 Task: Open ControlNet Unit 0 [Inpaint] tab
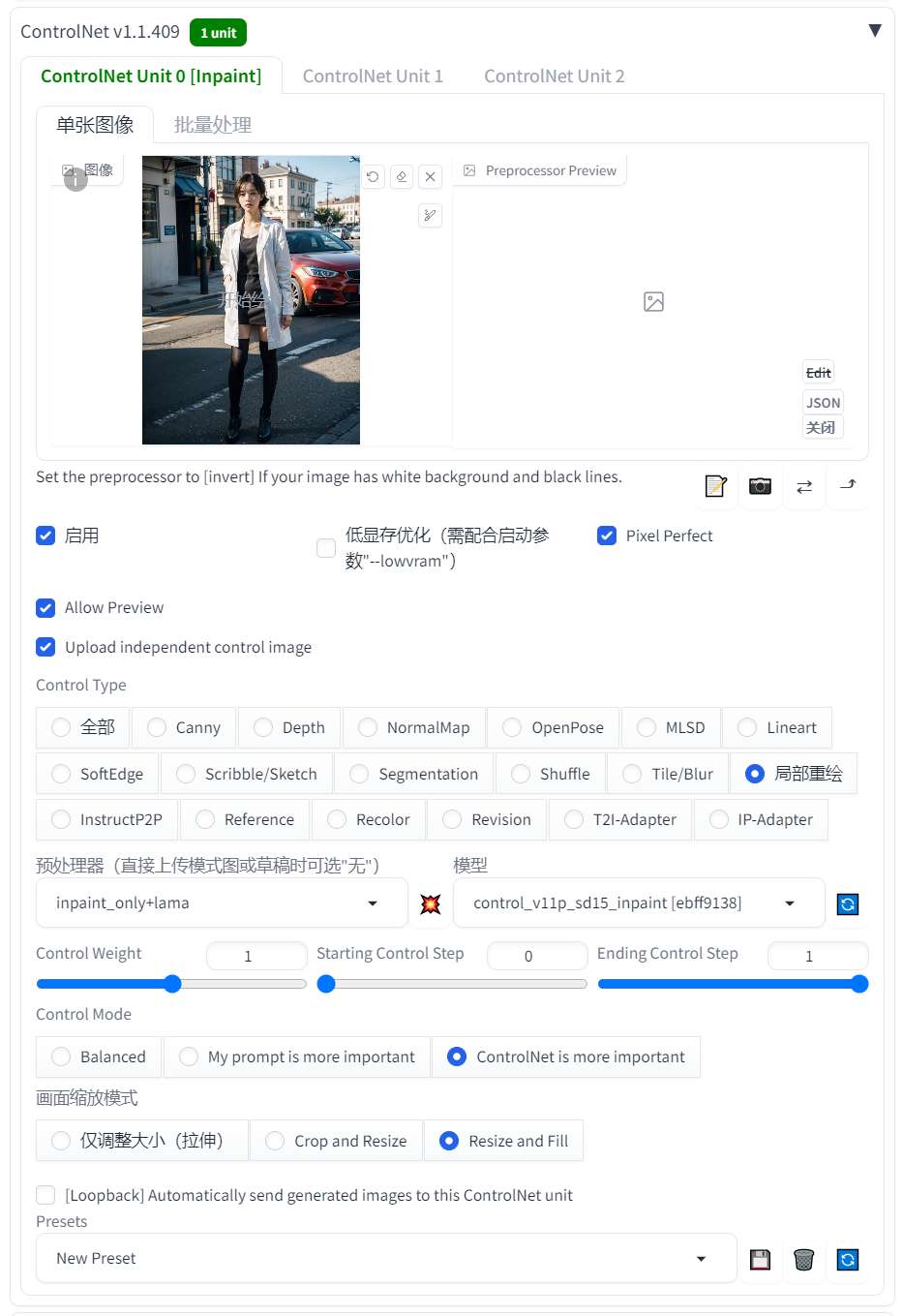pos(151,76)
